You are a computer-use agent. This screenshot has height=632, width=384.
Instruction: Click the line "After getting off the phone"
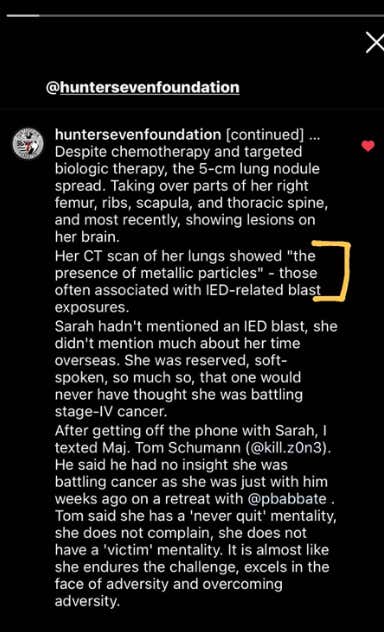tap(191, 431)
